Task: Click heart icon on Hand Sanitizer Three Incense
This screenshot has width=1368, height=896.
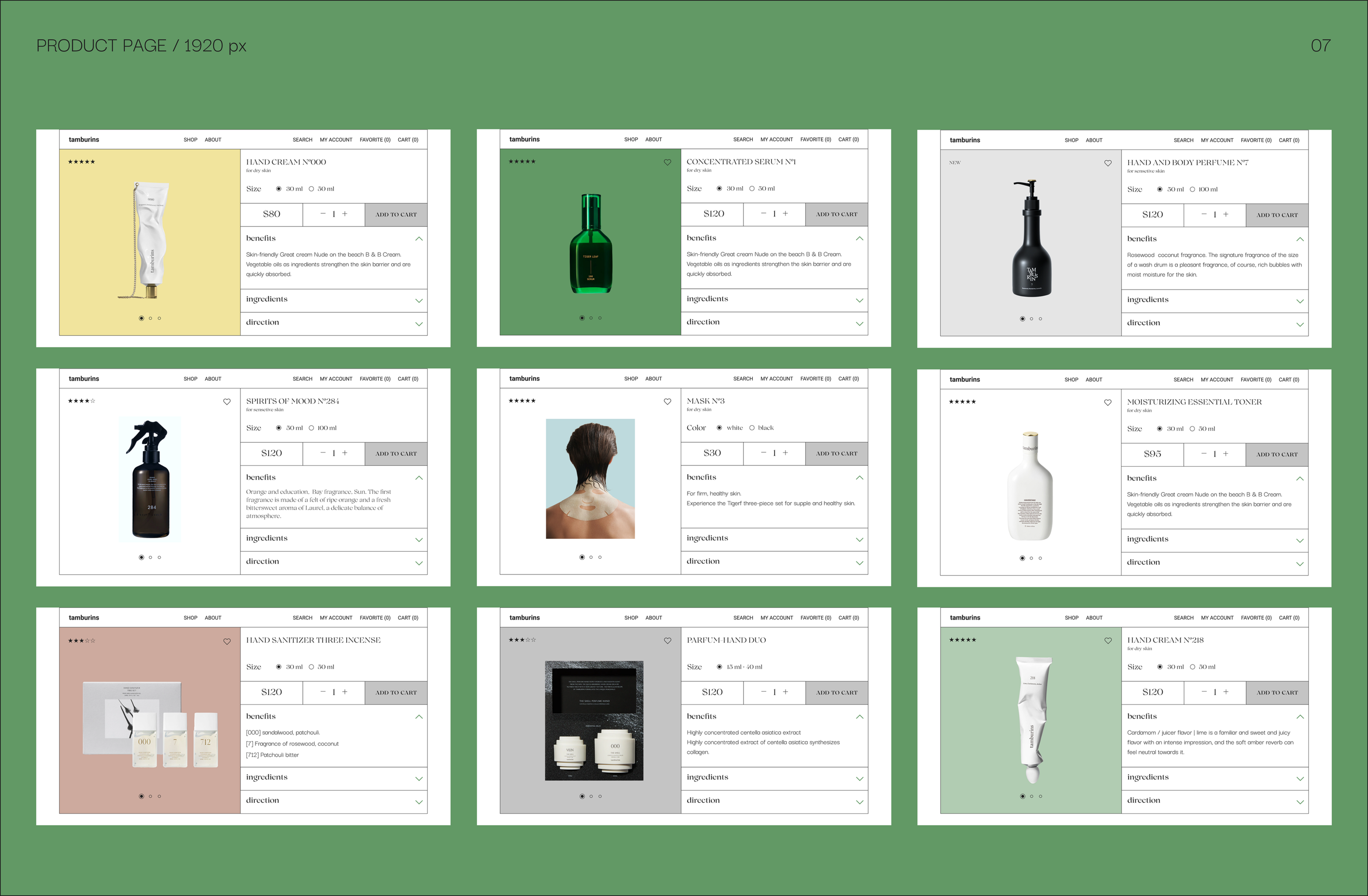Action: [227, 641]
